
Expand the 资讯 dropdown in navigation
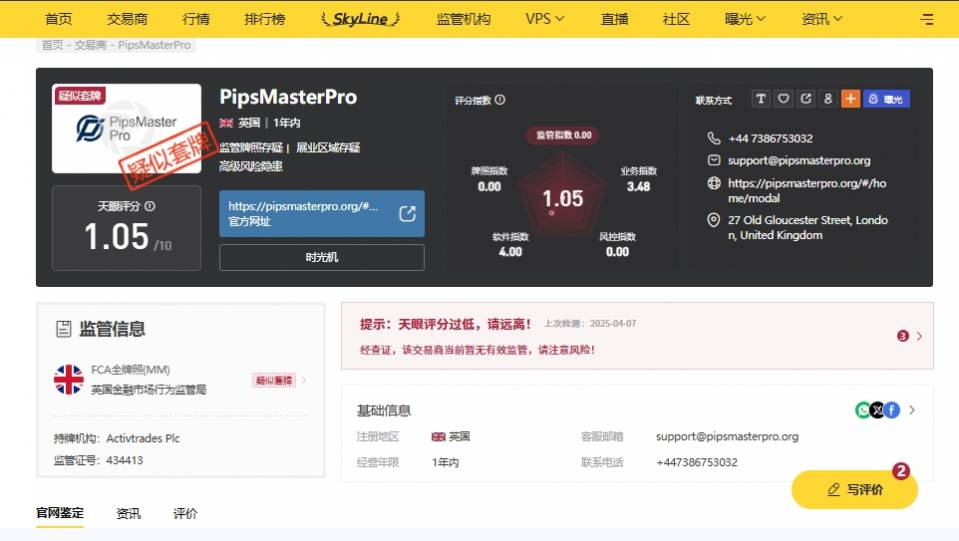tap(821, 19)
